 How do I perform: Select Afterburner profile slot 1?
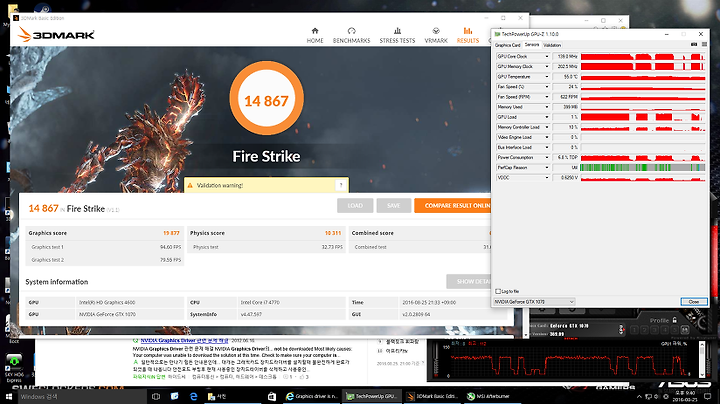634,330
